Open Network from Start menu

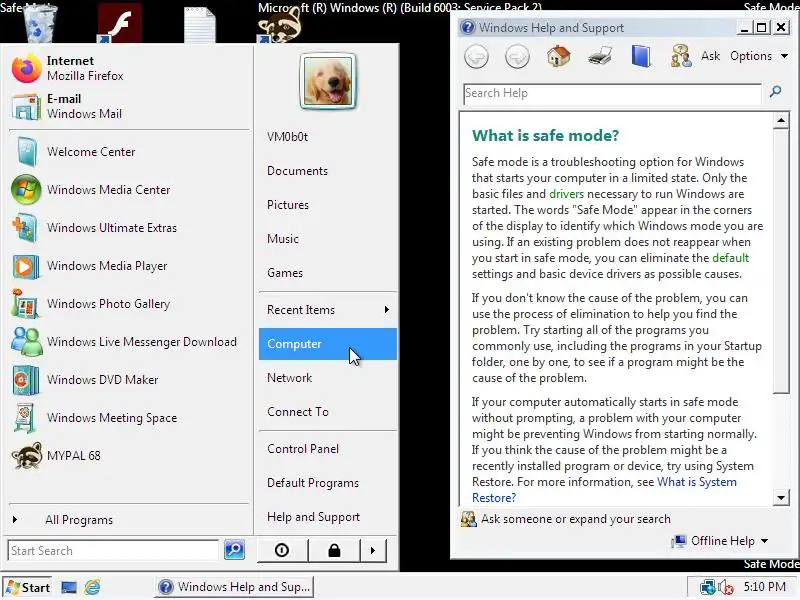click(x=328, y=378)
